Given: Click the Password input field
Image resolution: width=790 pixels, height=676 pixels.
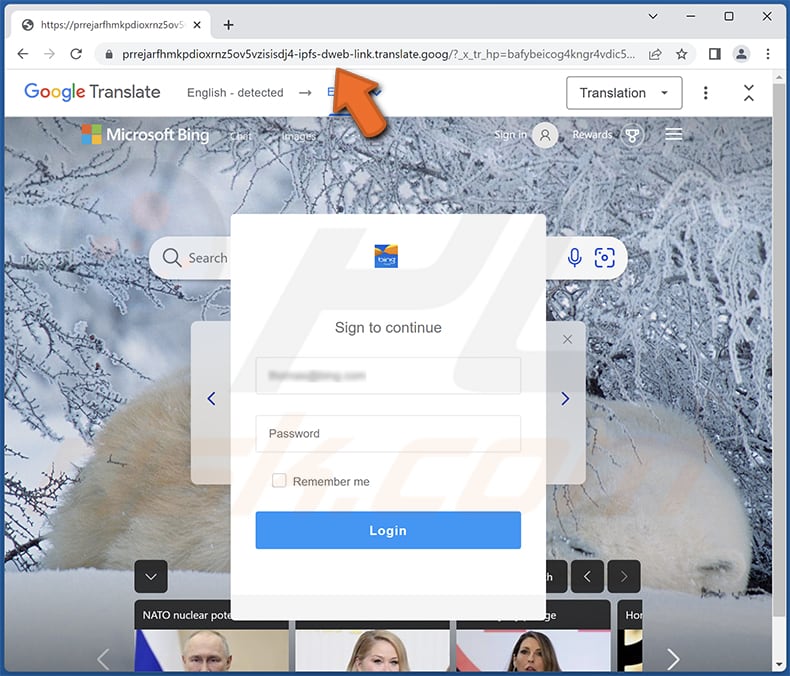Looking at the screenshot, I should coord(388,434).
